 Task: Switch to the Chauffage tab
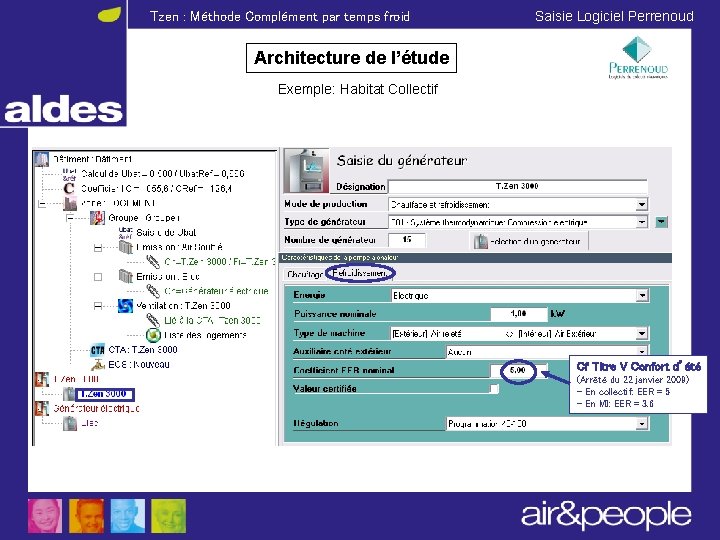click(x=304, y=274)
